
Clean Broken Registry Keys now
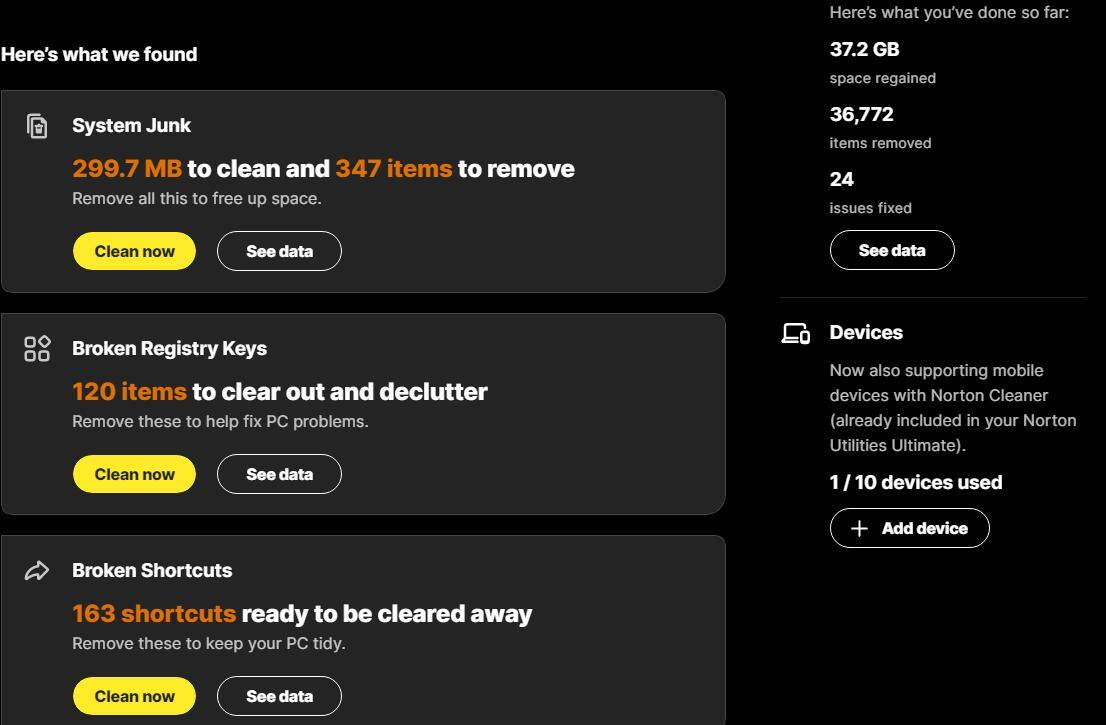pyautogui.click(x=134, y=474)
